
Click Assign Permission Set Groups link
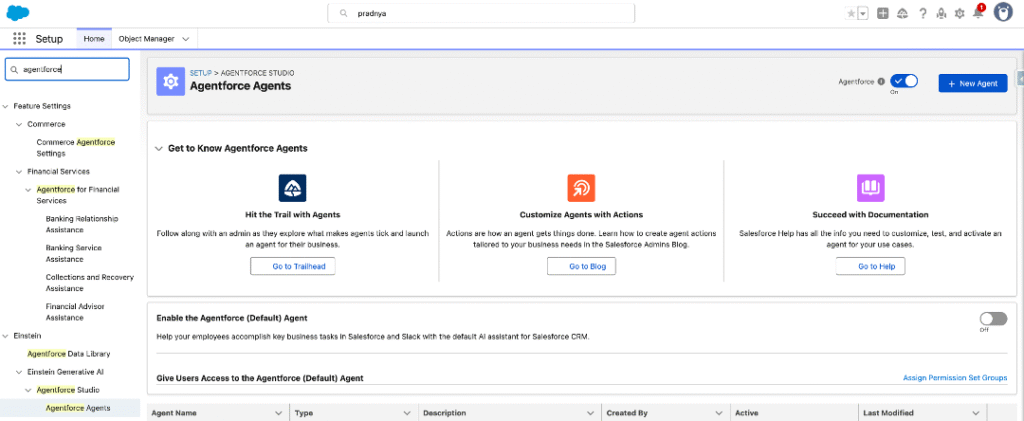pos(955,378)
